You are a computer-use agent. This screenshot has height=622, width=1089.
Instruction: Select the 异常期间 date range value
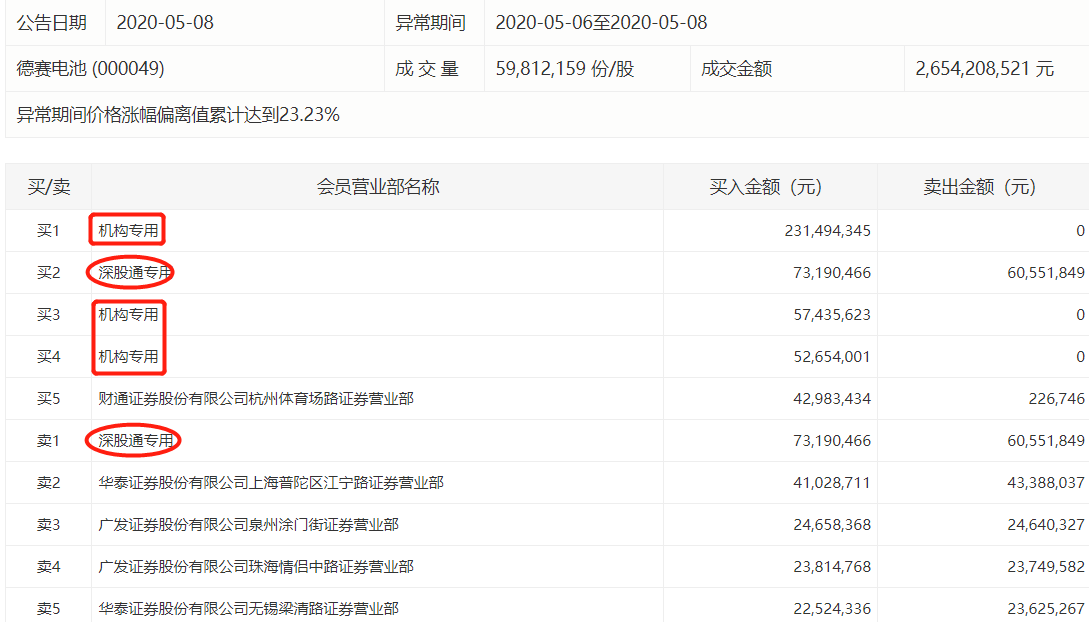pyautogui.click(x=601, y=22)
